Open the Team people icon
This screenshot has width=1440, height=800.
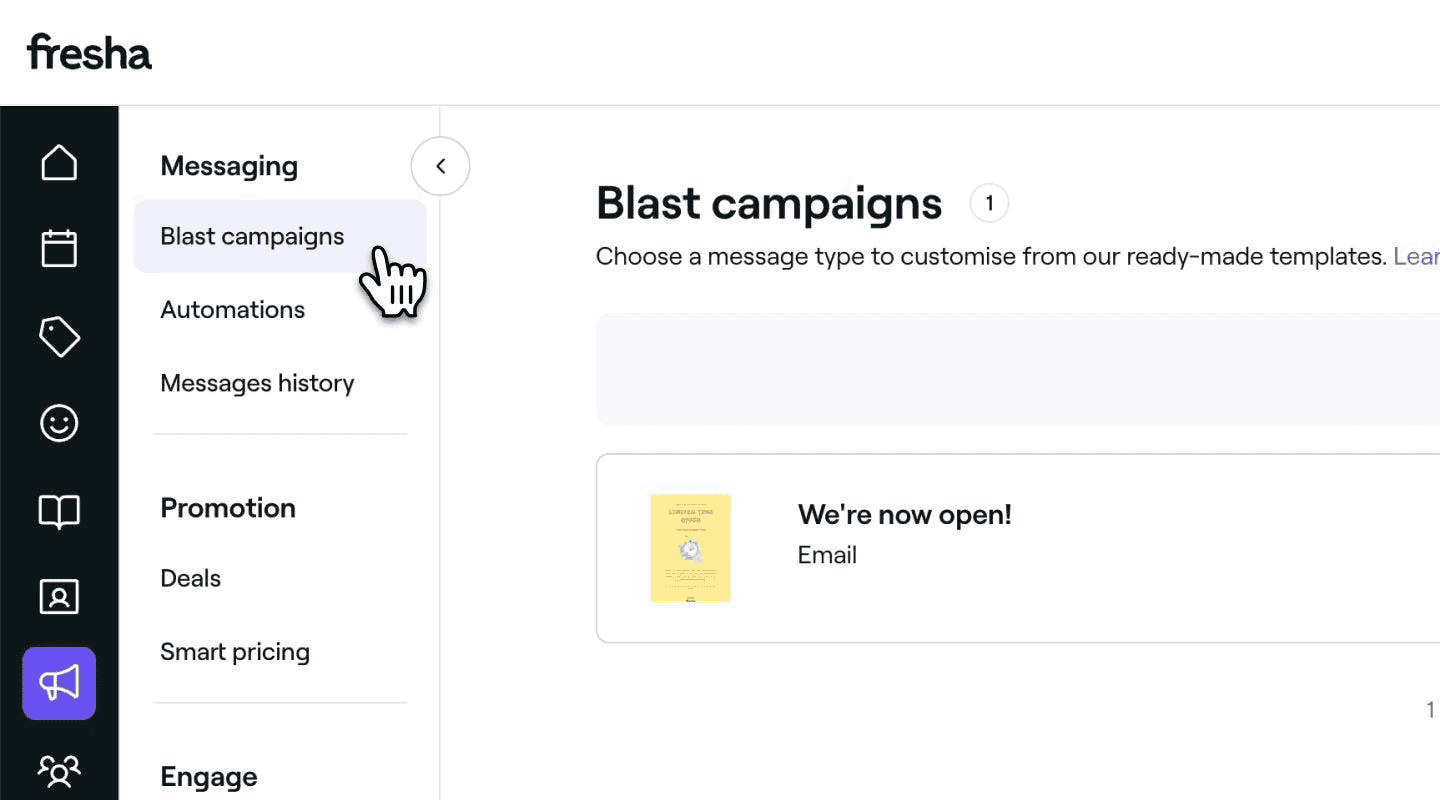point(59,771)
